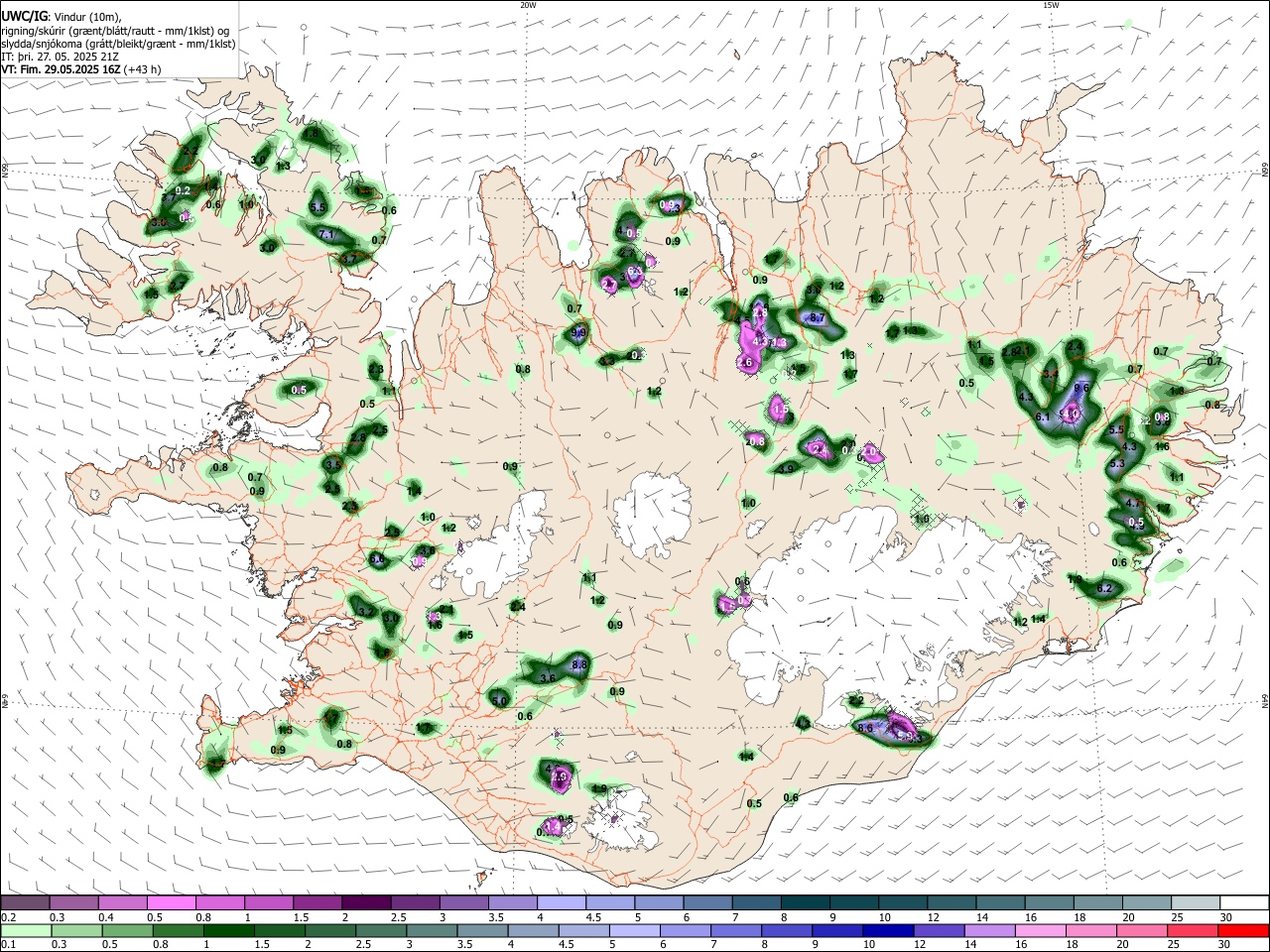Click the rain swatch between 25 and 30
This screenshot has width=1270, height=952.
pyautogui.click(x=1194, y=931)
